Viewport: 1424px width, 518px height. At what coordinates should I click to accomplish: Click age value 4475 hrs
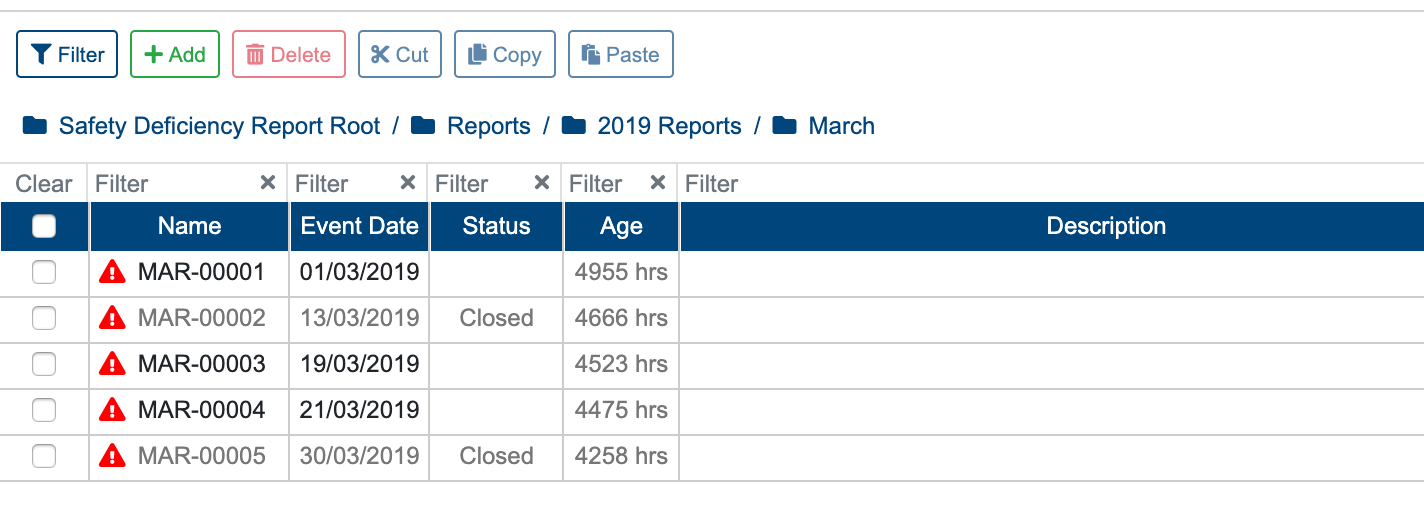[x=621, y=410]
